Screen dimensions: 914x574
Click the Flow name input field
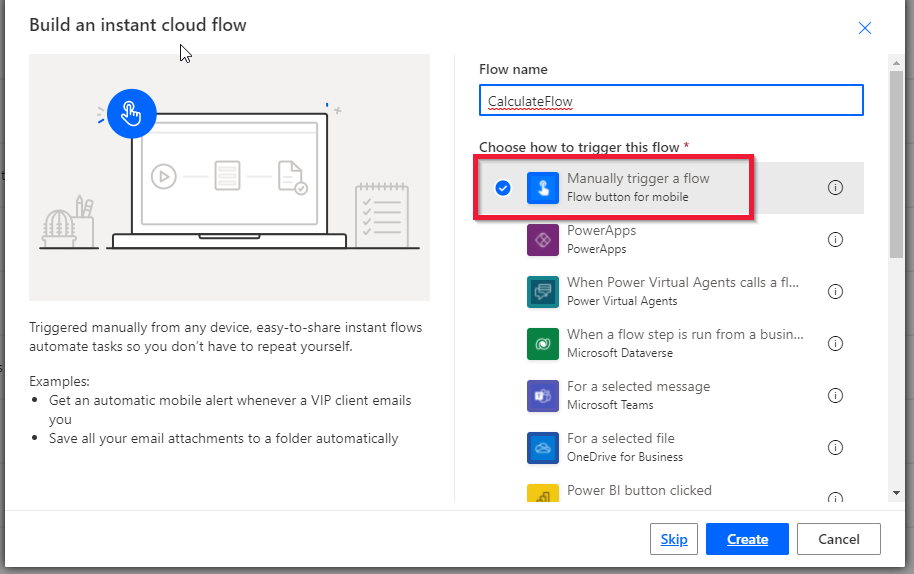pyautogui.click(x=671, y=100)
